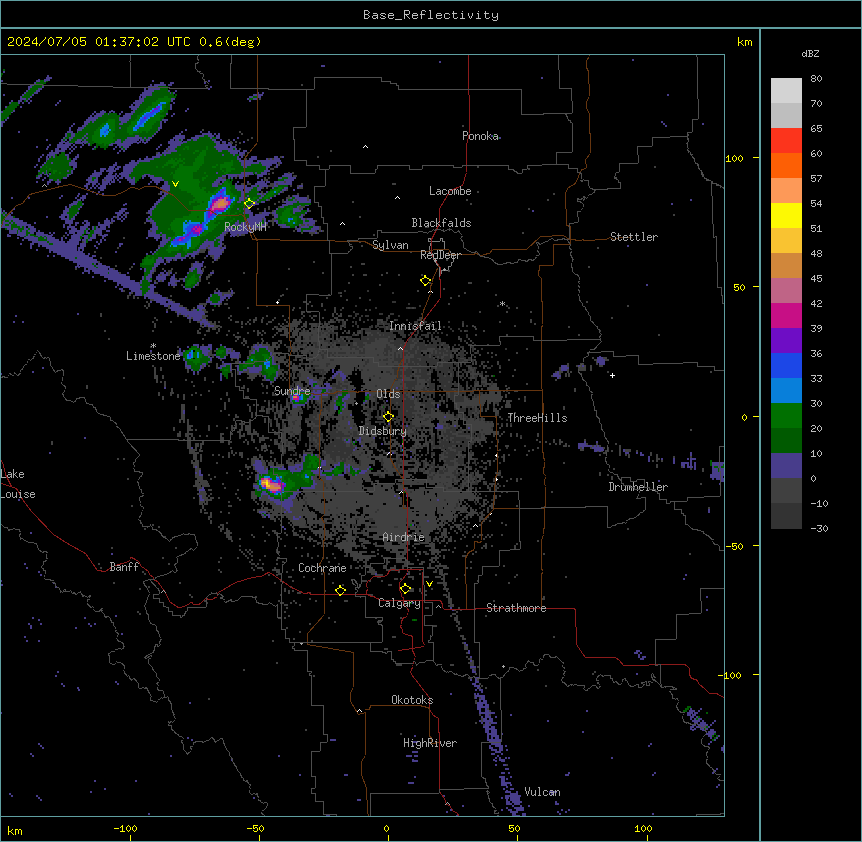Click the Ponoka city label
Viewport: 862px width, 842px height.
pos(480,136)
